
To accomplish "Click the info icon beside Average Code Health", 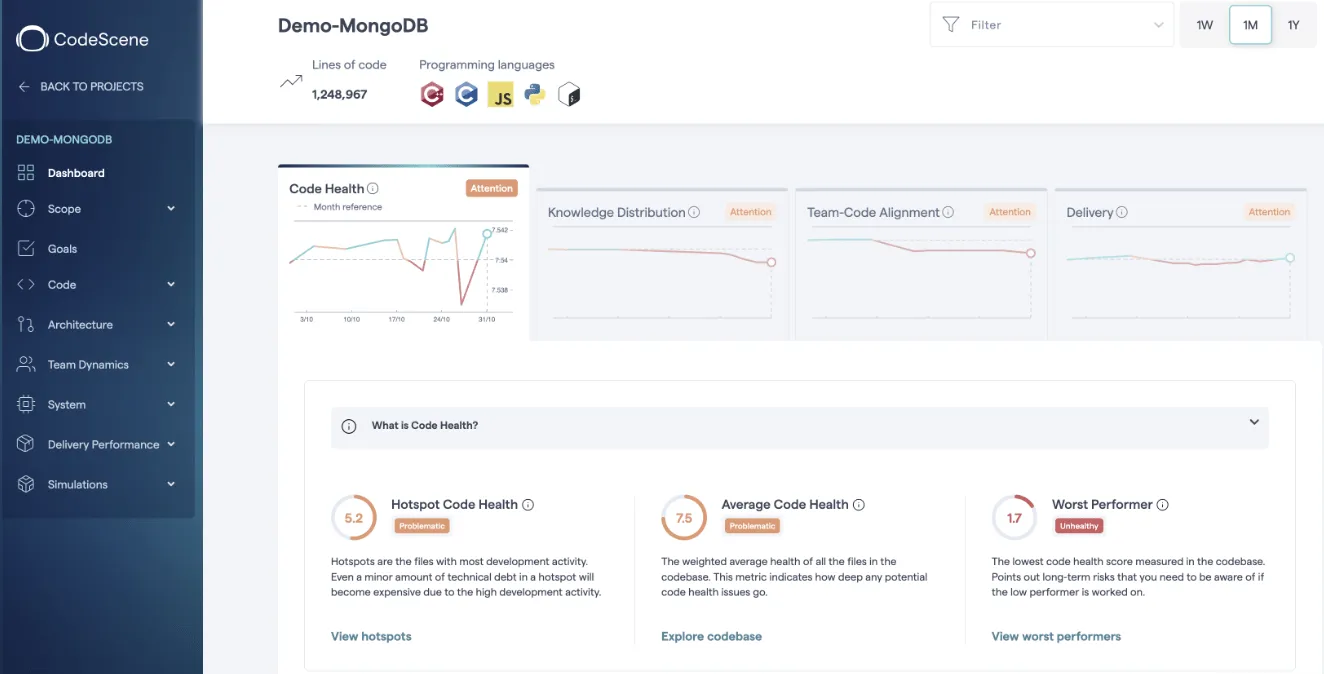I will pyautogui.click(x=859, y=505).
